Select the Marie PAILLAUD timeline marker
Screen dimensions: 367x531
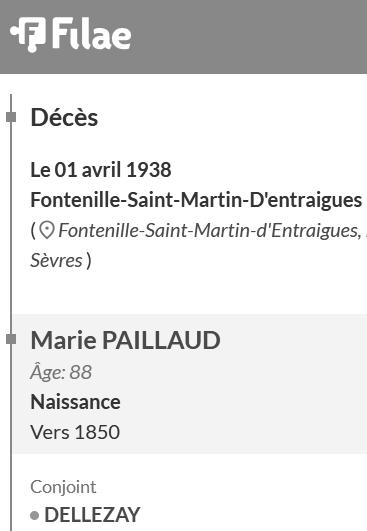11,339
